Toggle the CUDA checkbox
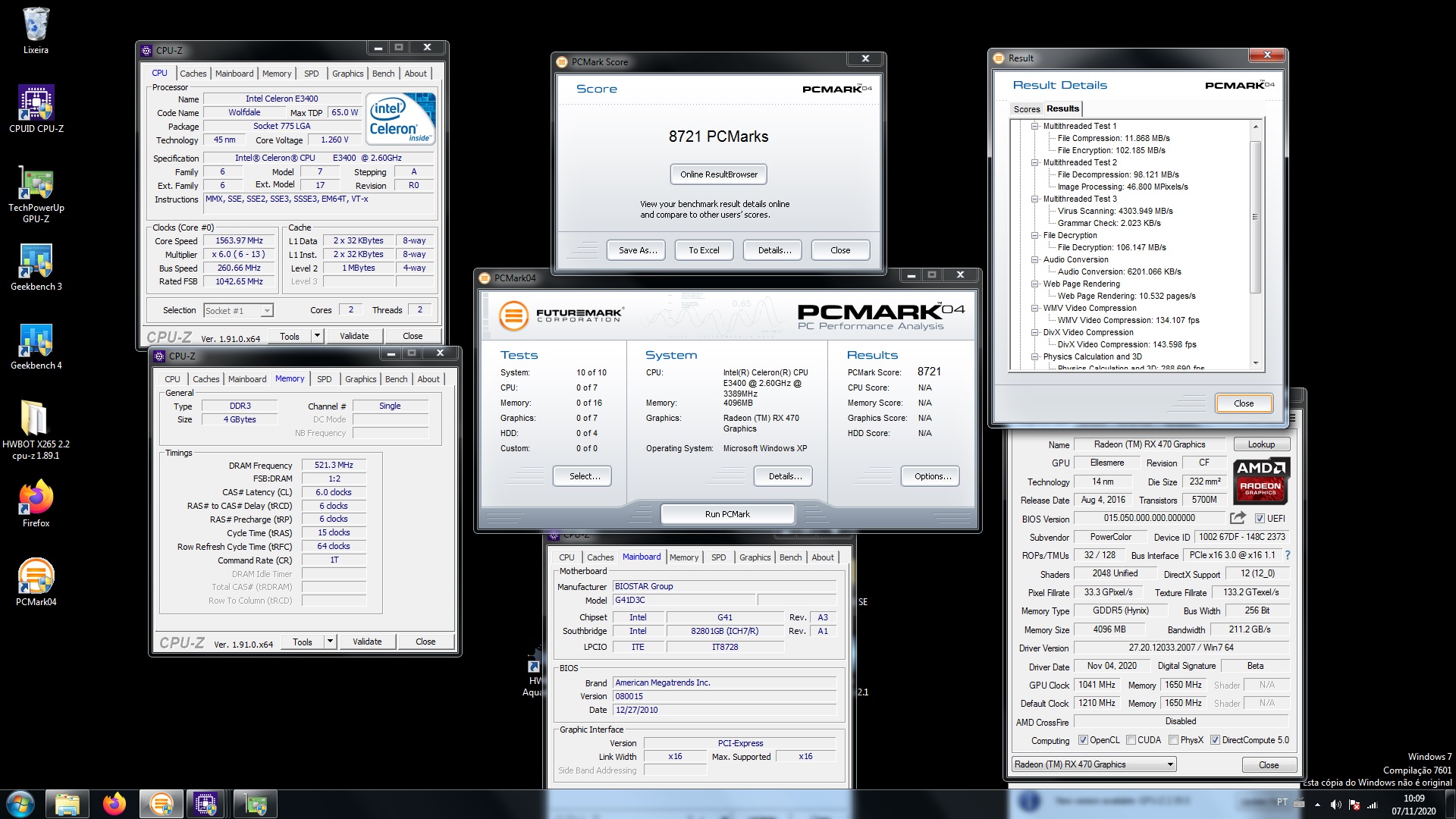The image size is (1456, 819). (x=1131, y=740)
